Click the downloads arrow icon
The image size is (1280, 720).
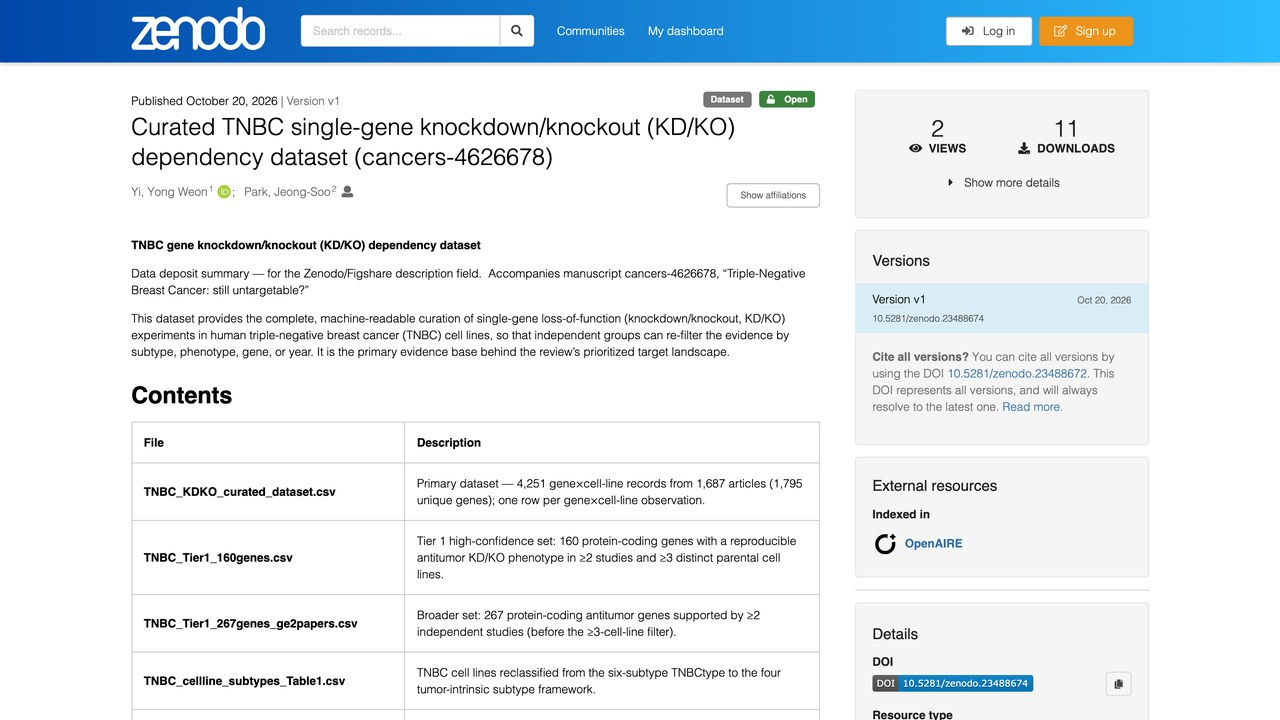[1024, 148]
